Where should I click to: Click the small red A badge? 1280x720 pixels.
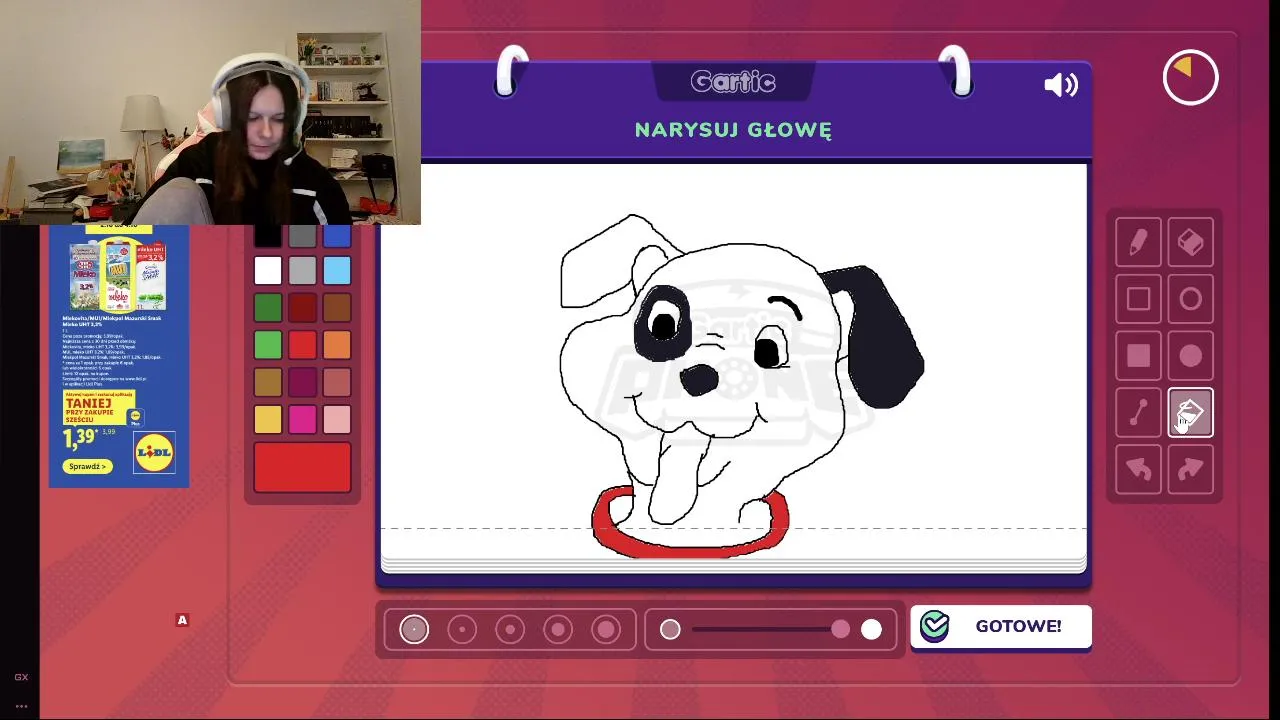click(x=182, y=620)
